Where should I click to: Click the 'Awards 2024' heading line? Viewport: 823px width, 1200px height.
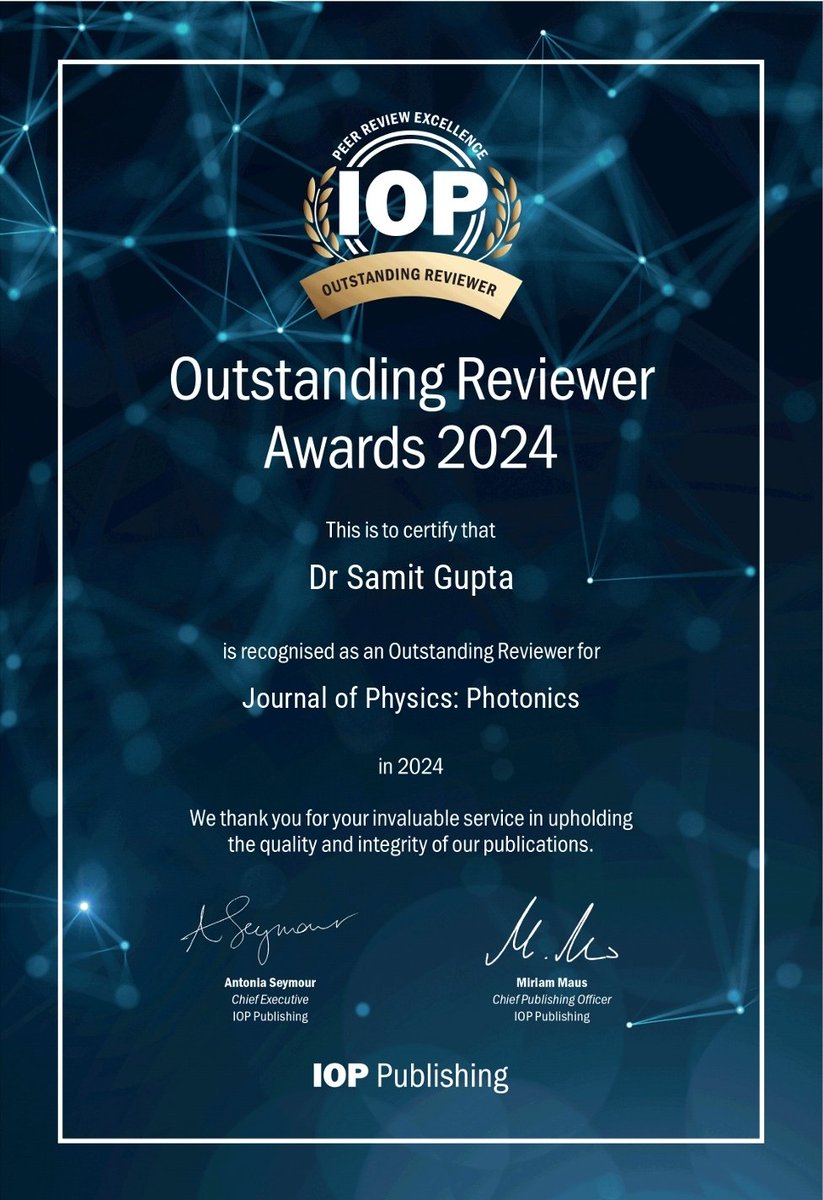point(410,448)
